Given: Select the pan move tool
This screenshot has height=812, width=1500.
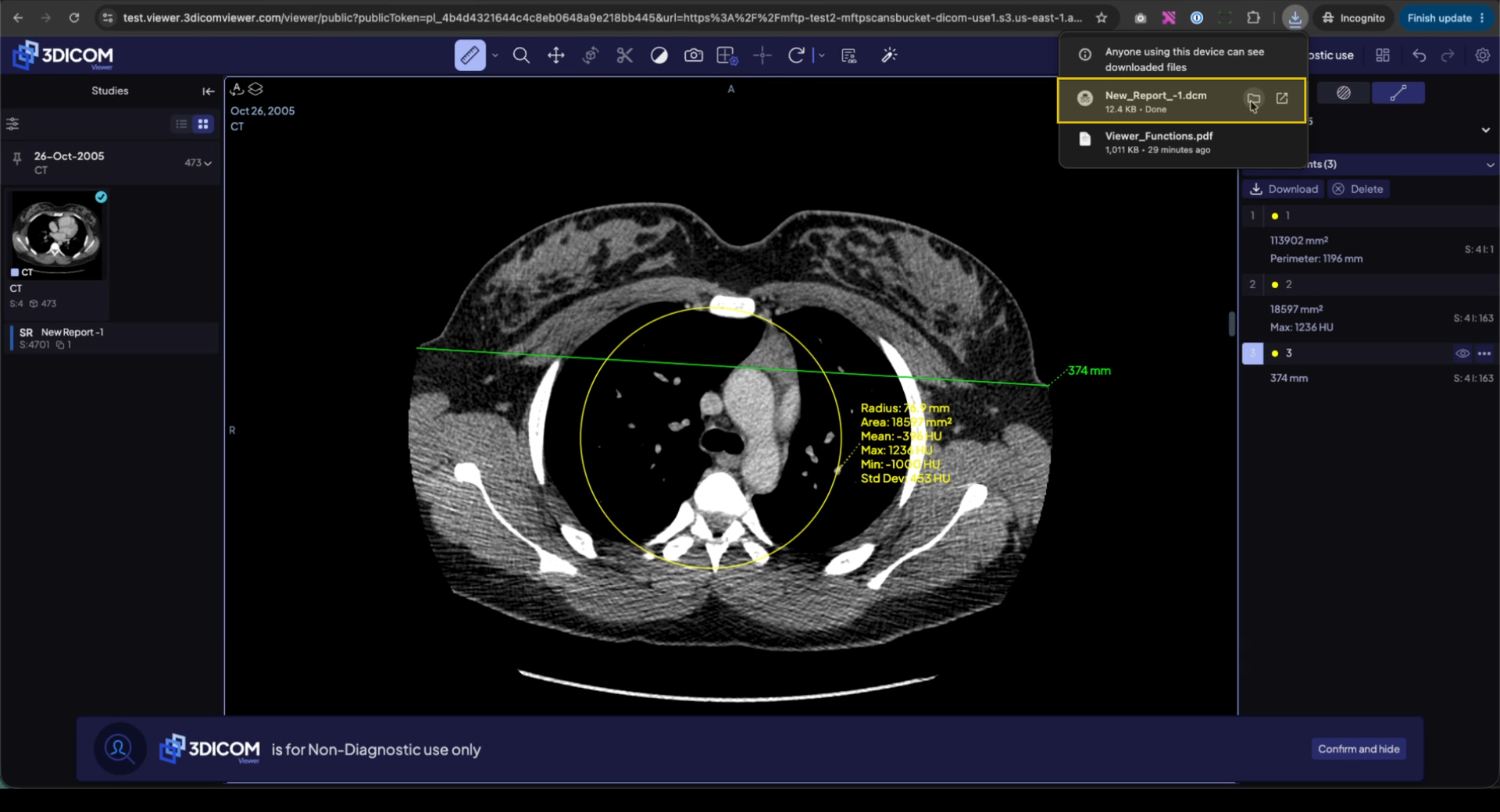Looking at the screenshot, I should tap(555, 55).
